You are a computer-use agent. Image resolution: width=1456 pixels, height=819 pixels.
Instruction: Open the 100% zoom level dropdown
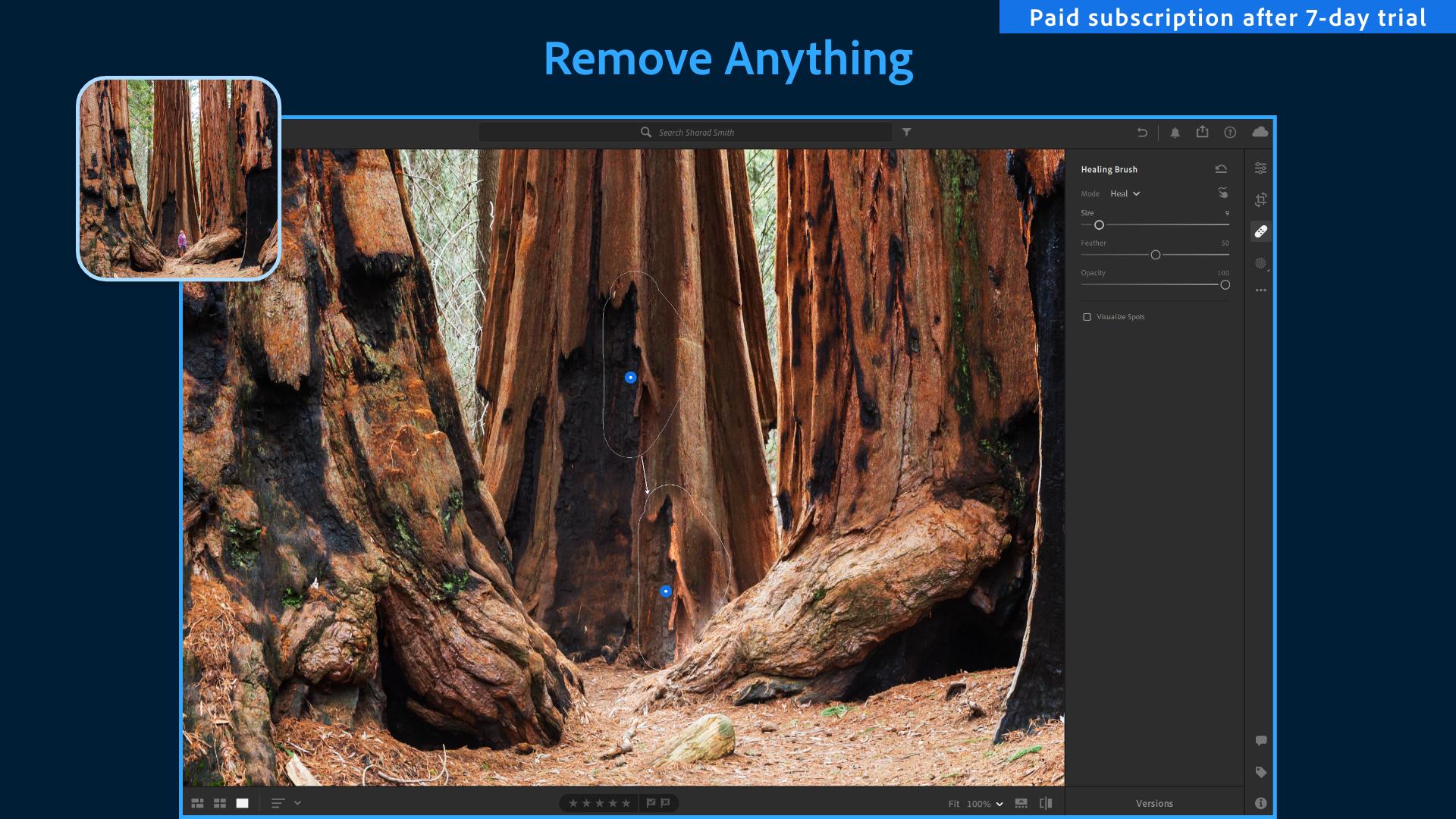pyautogui.click(x=984, y=804)
